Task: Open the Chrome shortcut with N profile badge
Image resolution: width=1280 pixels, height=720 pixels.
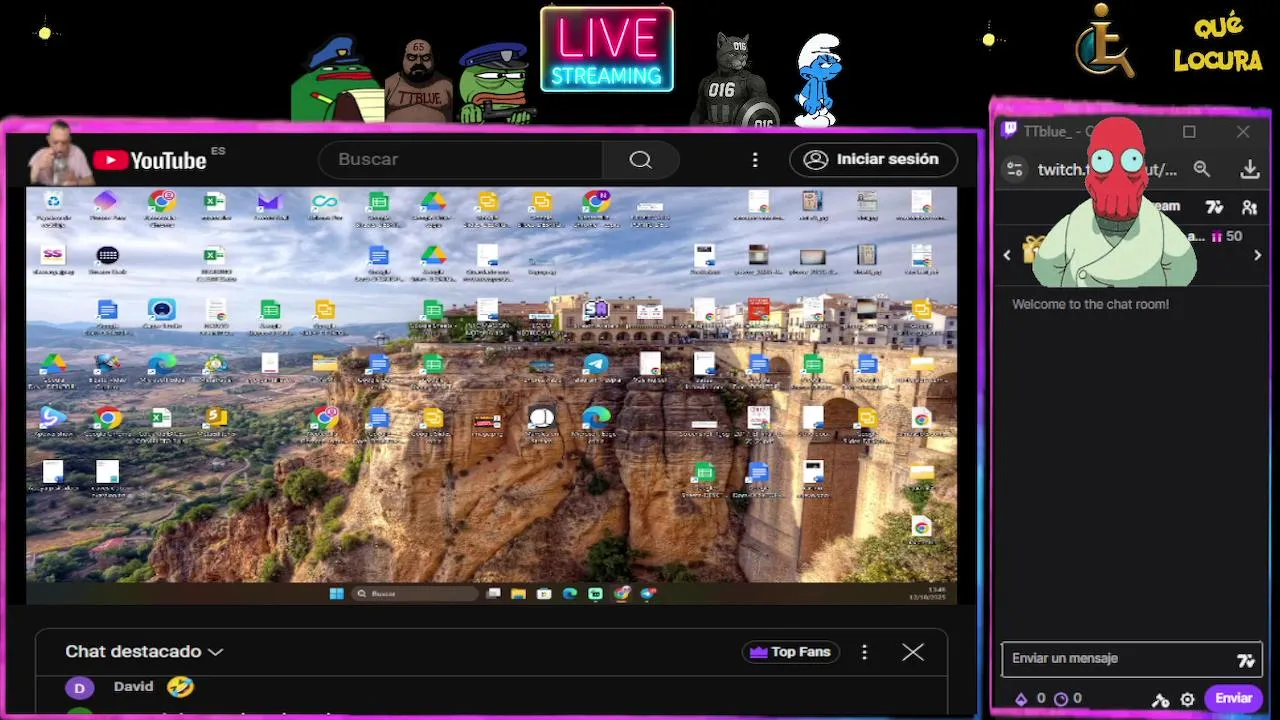Action: click(597, 202)
